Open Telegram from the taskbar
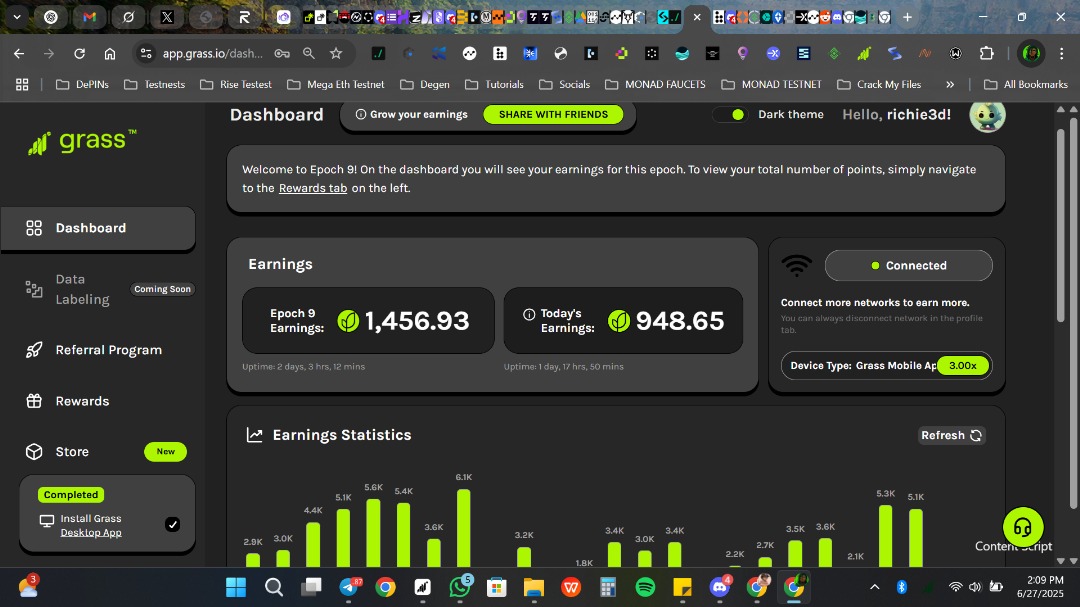This screenshot has height=607, width=1080. [349, 587]
